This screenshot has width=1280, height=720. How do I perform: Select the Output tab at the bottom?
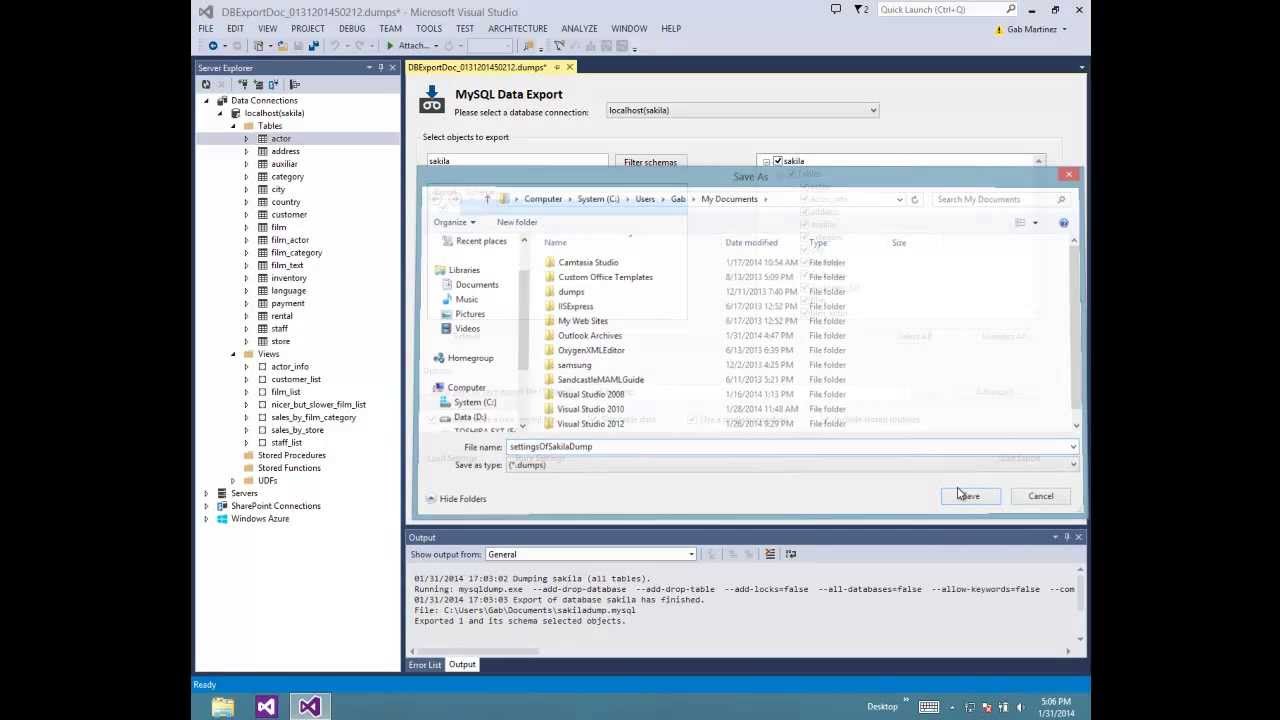pyautogui.click(x=462, y=665)
